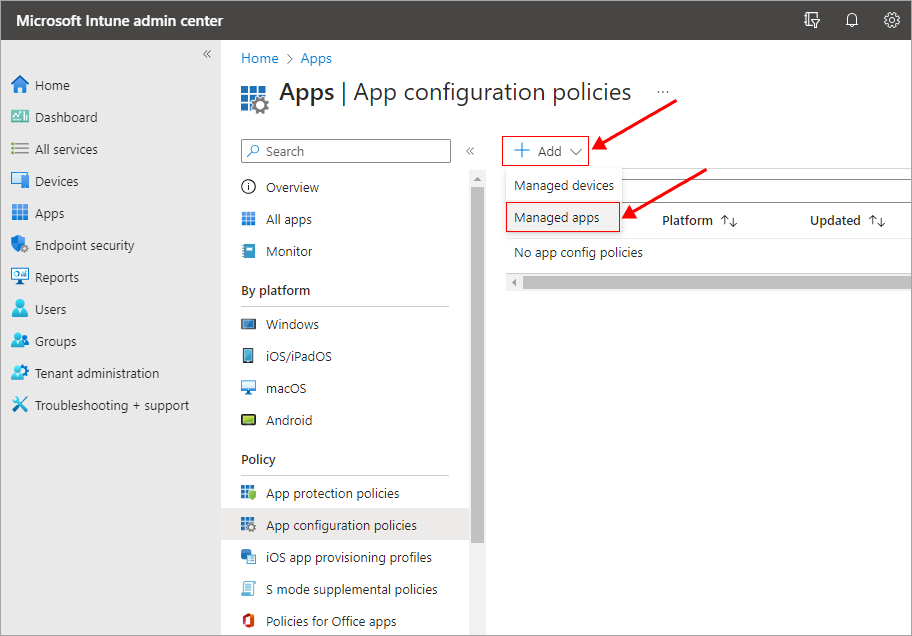Follow the Apps breadcrumb link
This screenshot has height=636, width=912.
[316, 59]
